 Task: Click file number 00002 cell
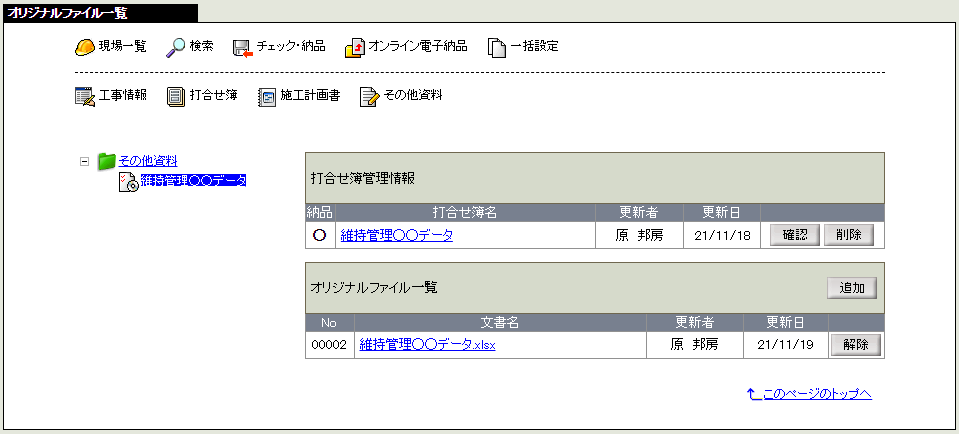click(330, 345)
